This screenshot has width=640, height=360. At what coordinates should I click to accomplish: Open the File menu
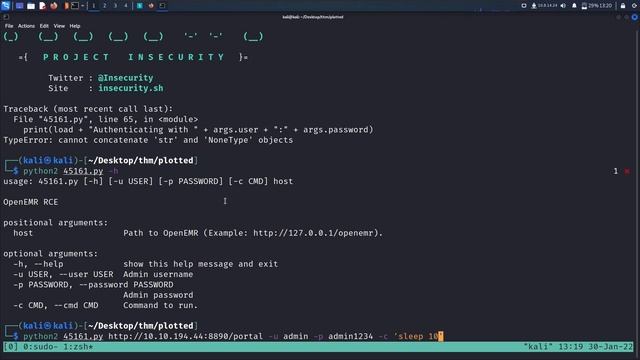[9, 26]
